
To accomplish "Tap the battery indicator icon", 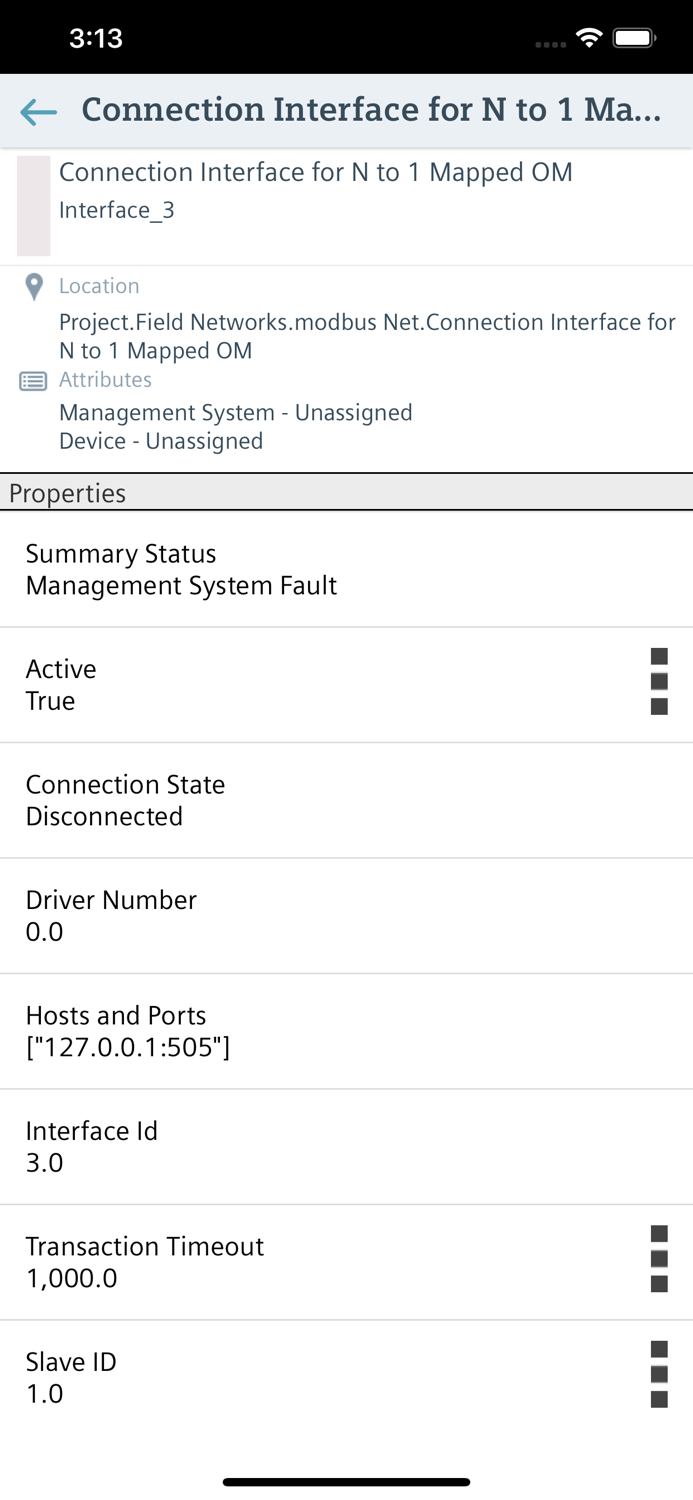I will pyautogui.click(x=634, y=39).
